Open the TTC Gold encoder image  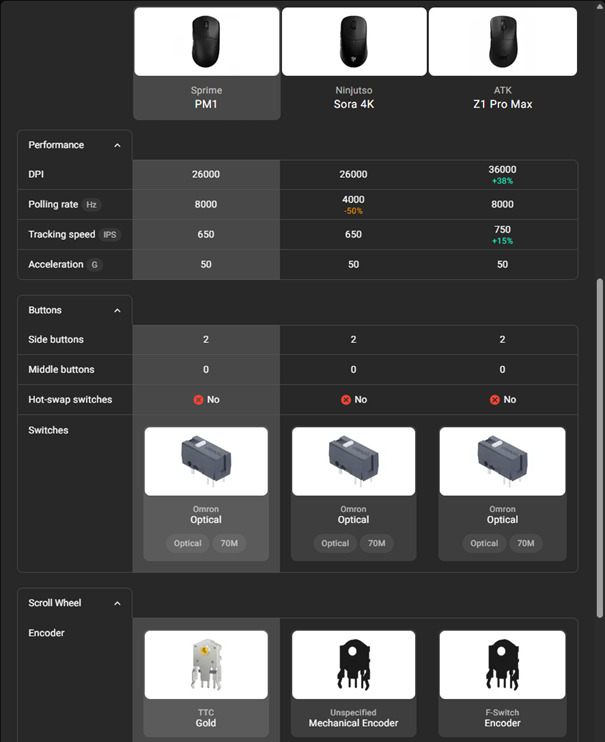(x=206, y=664)
